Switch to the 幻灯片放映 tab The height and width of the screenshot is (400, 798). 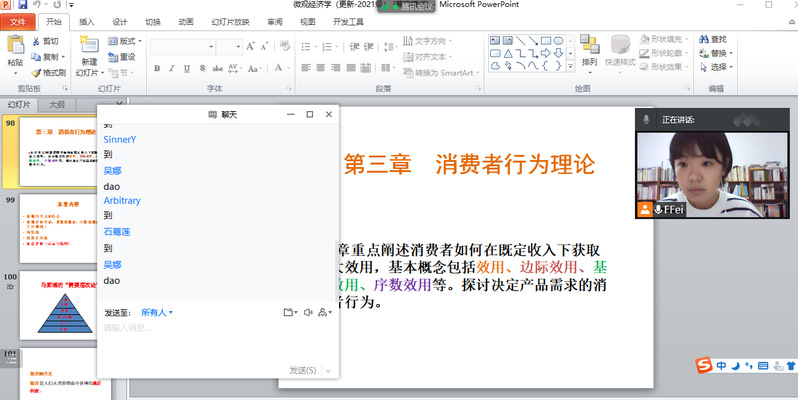[x=230, y=21]
